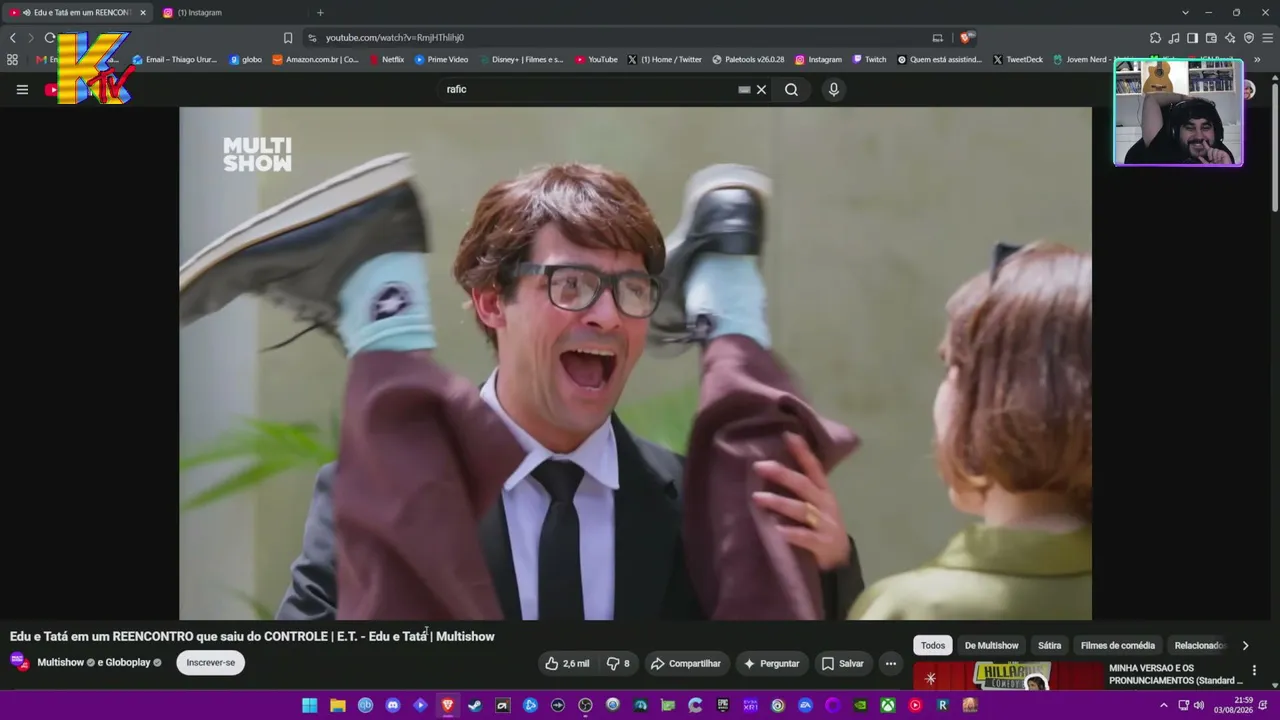This screenshot has width=1280, height=720.
Task: Start voice search with microphone icon
Action: point(833,89)
